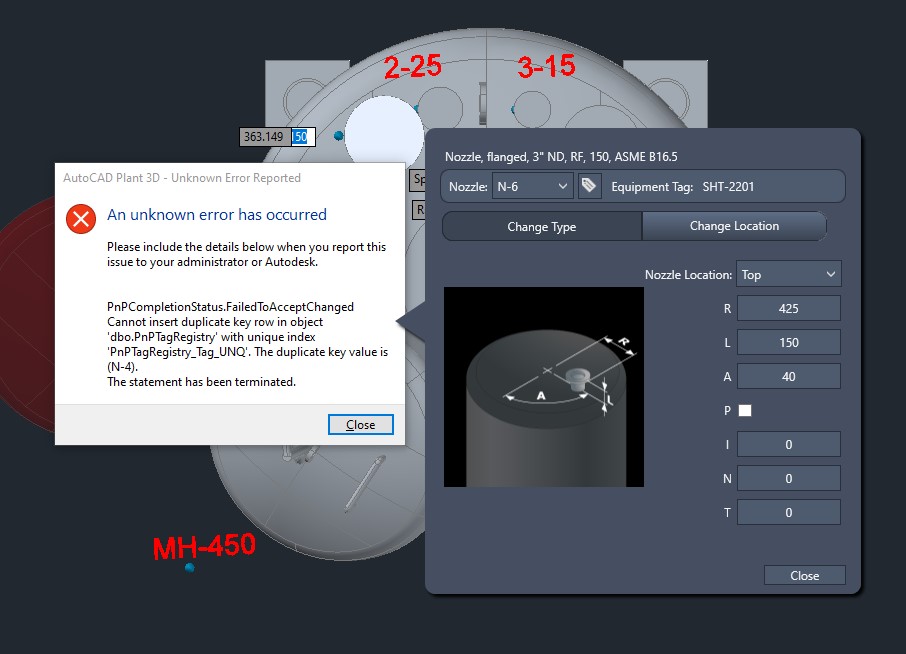The height and width of the screenshot is (654, 906).
Task: Click the Sp dynamic input option
Action: tap(417, 181)
